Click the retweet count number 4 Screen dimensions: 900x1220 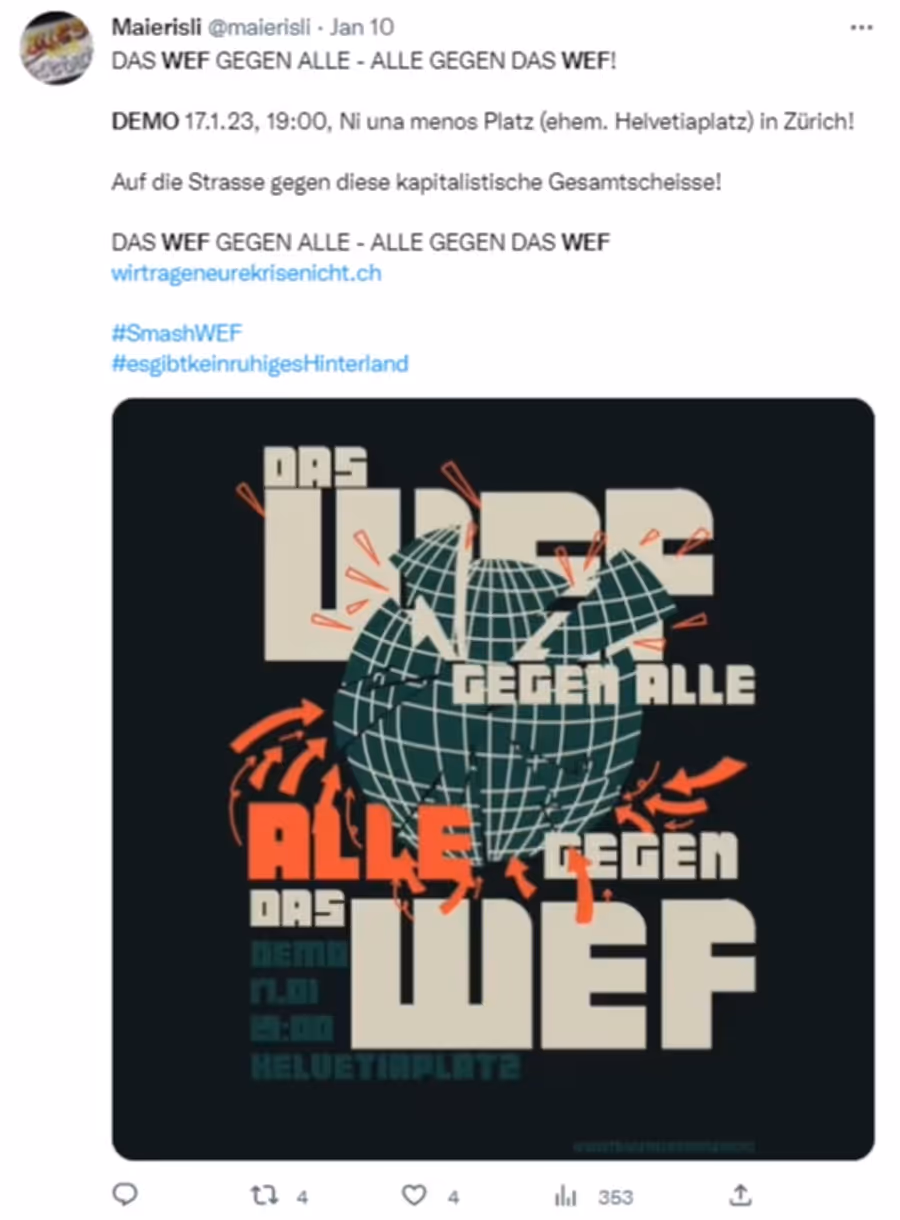pos(302,1196)
